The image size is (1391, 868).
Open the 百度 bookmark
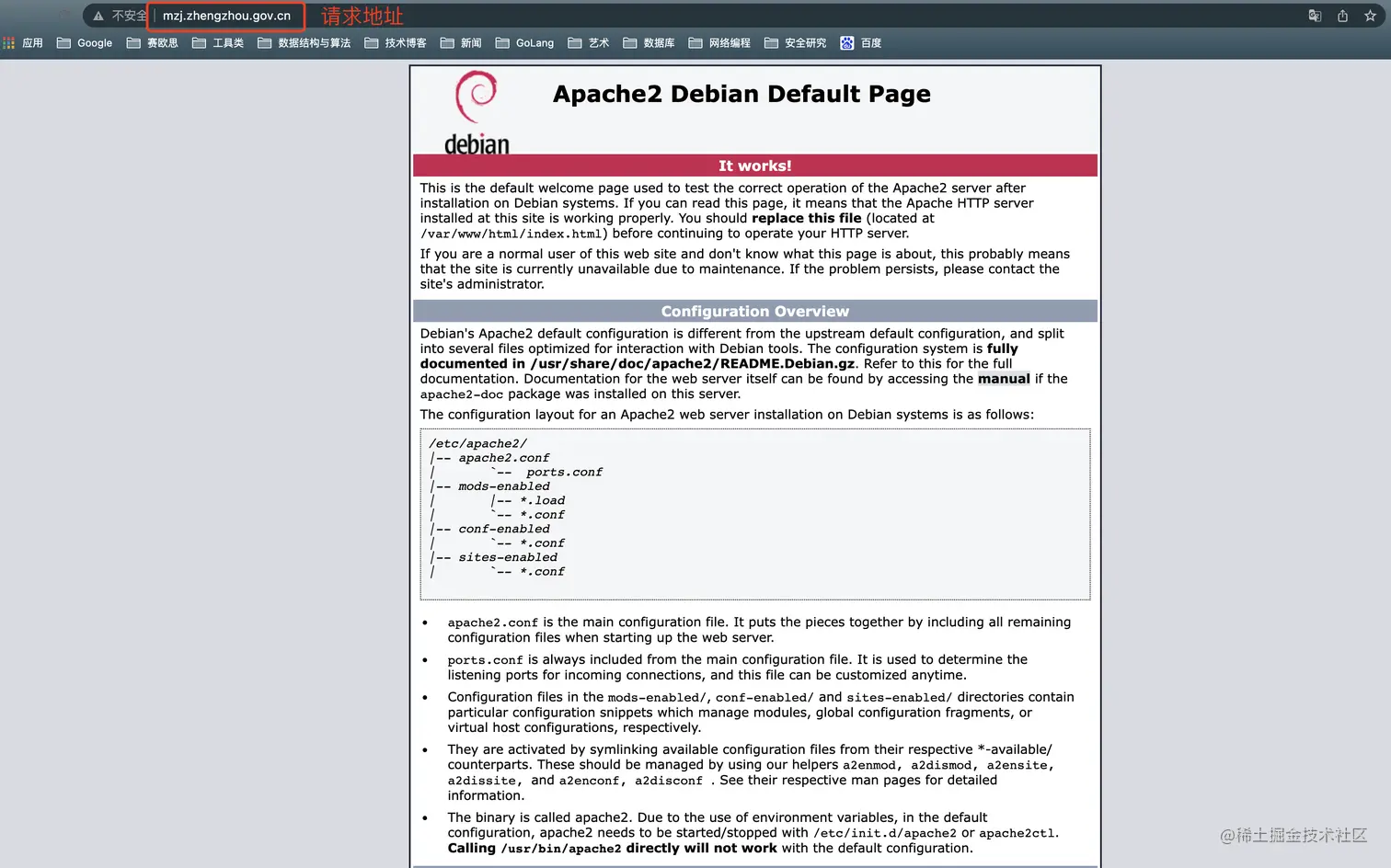pyautogui.click(x=861, y=43)
